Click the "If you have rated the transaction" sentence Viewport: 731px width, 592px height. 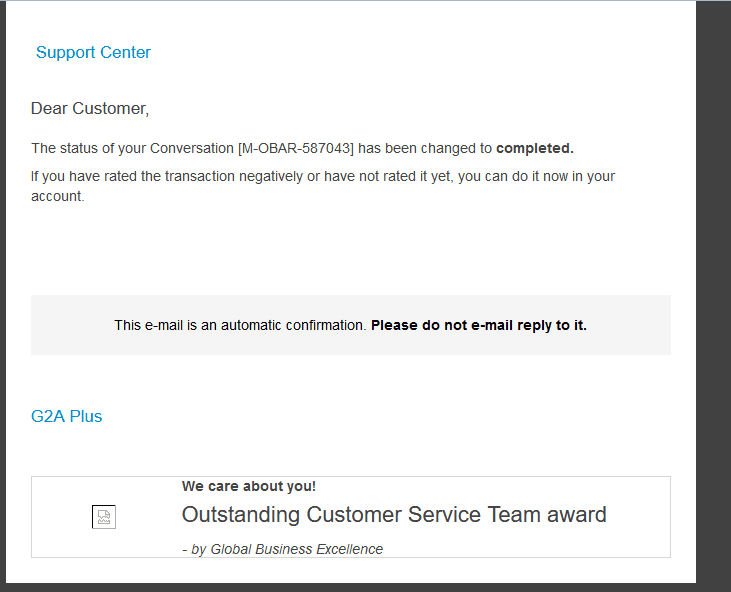tap(130, 176)
